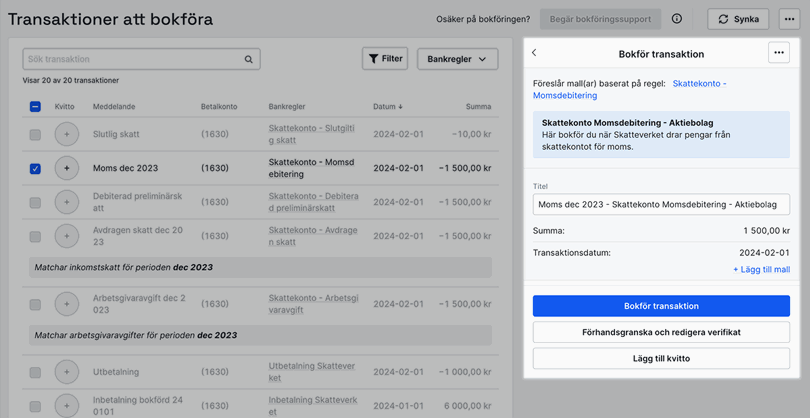The width and height of the screenshot is (810, 418).
Task: Select the Debiterad preliminärskatt row checkbox
Action: click(35, 203)
